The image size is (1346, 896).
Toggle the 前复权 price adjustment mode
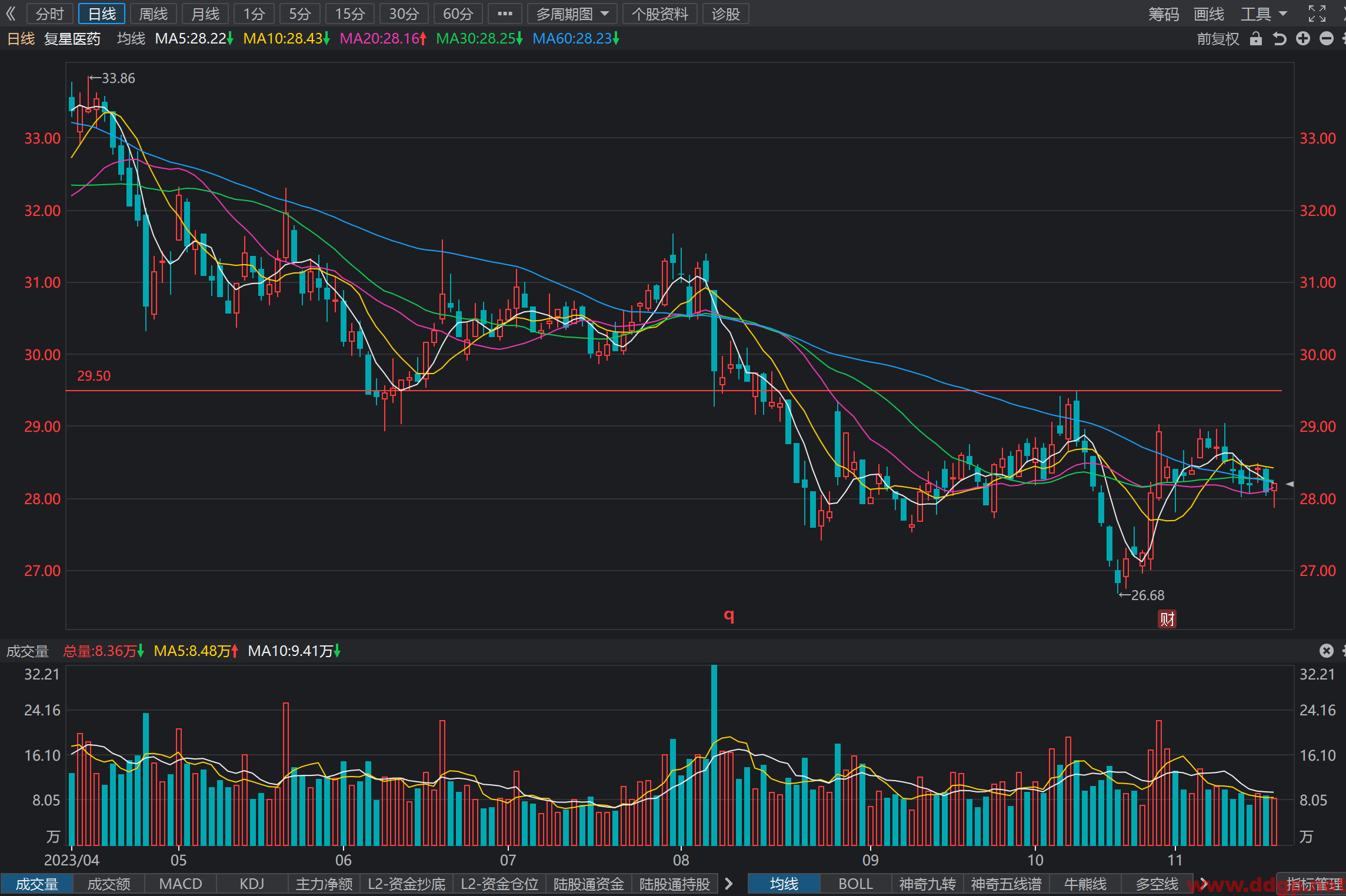(1218, 39)
